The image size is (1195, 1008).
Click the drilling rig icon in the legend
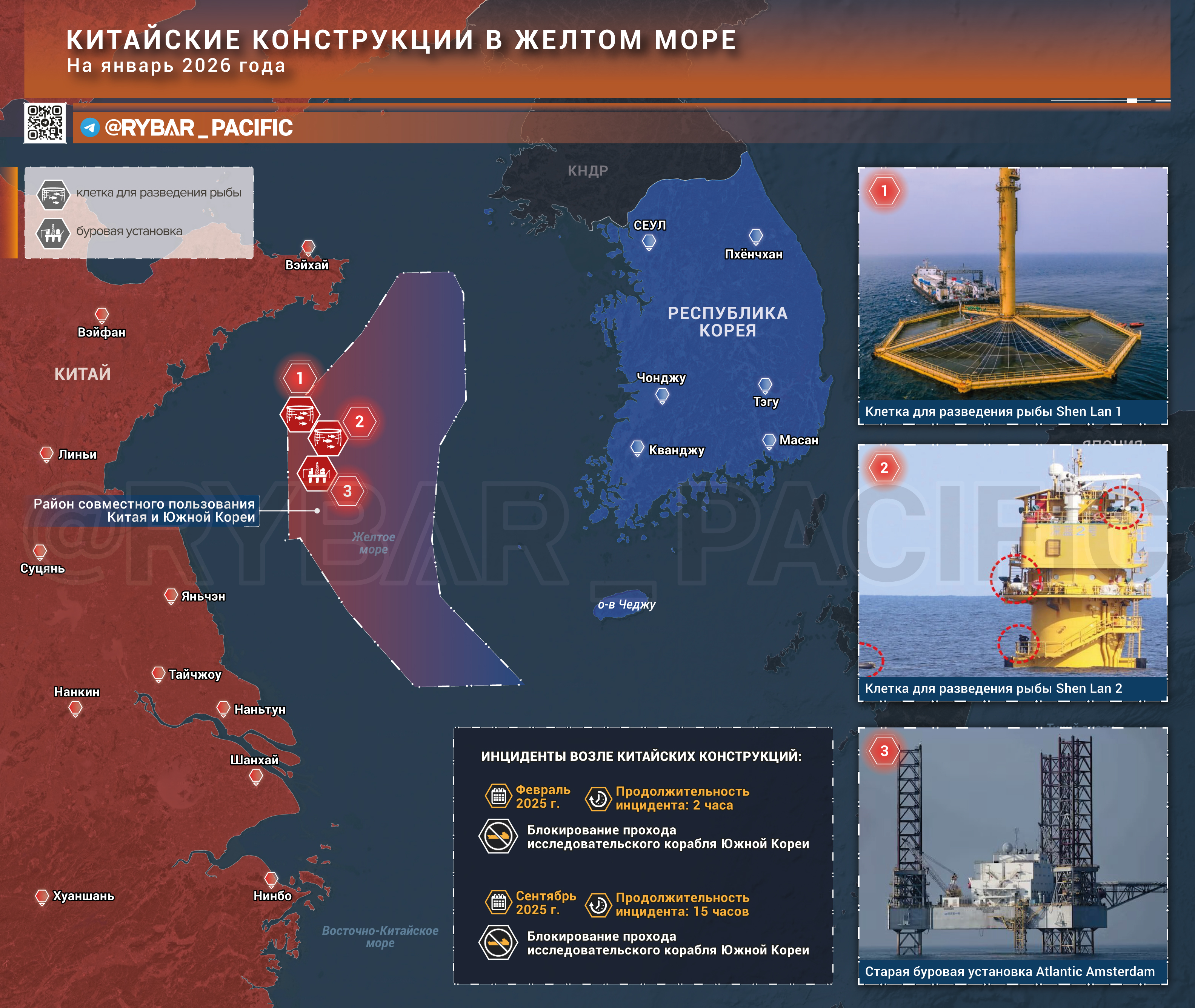coord(53,232)
